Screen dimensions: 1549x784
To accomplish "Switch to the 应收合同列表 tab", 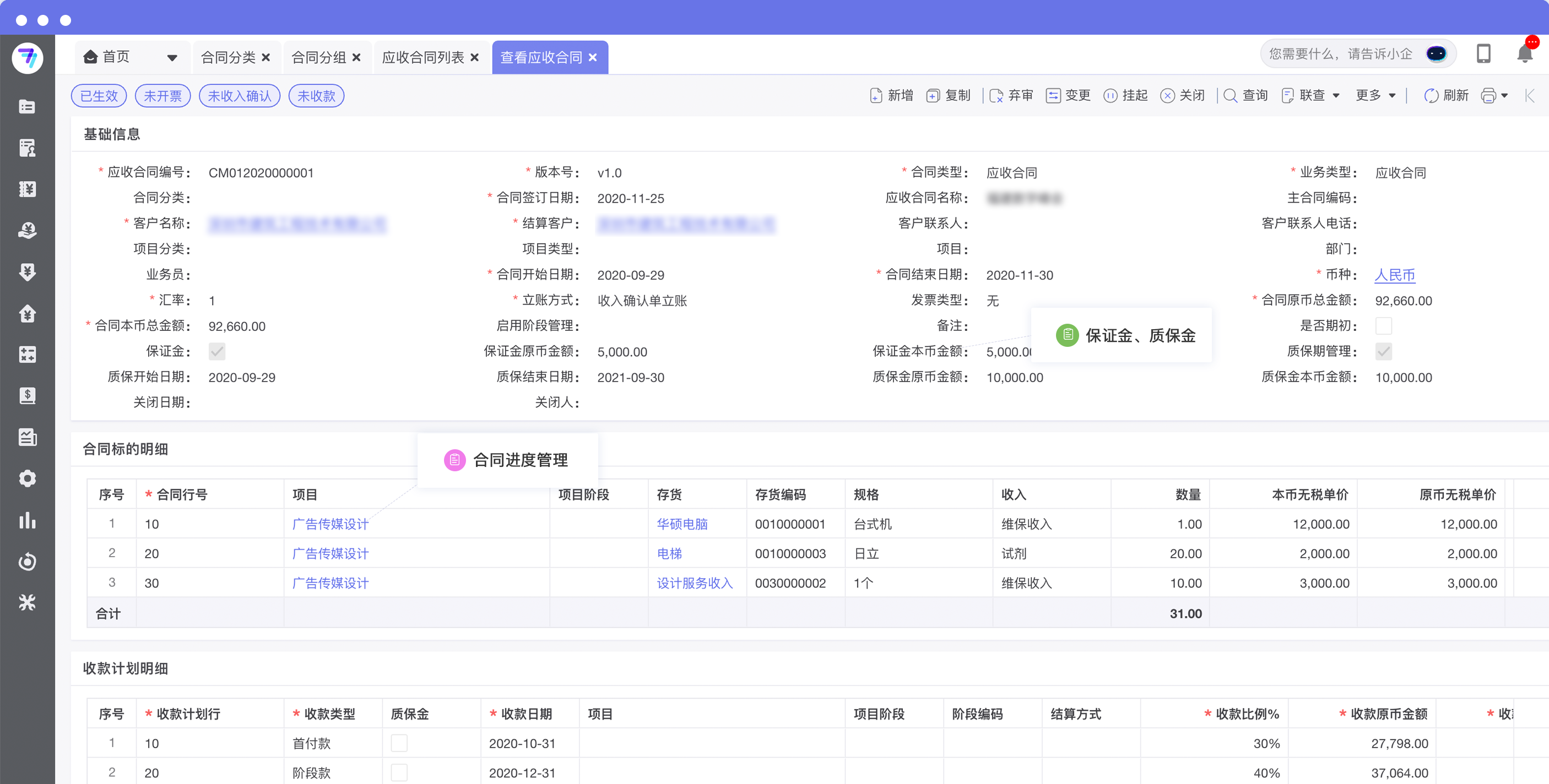I will click(x=423, y=58).
